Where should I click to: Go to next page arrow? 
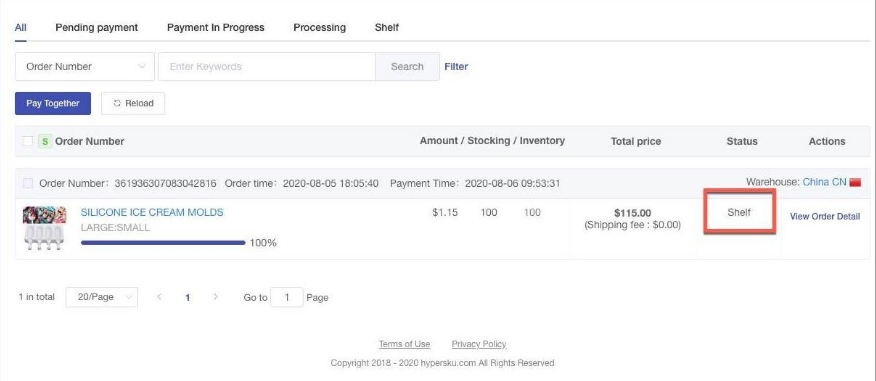[216, 297]
